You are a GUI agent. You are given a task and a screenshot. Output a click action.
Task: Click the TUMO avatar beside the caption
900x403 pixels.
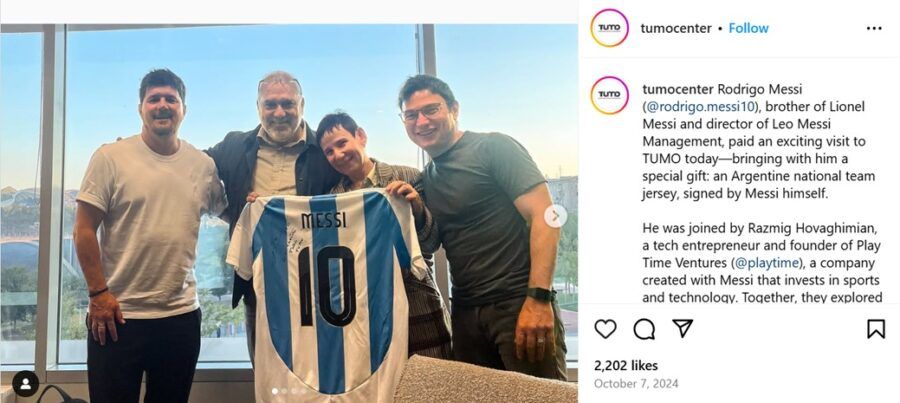pos(609,95)
